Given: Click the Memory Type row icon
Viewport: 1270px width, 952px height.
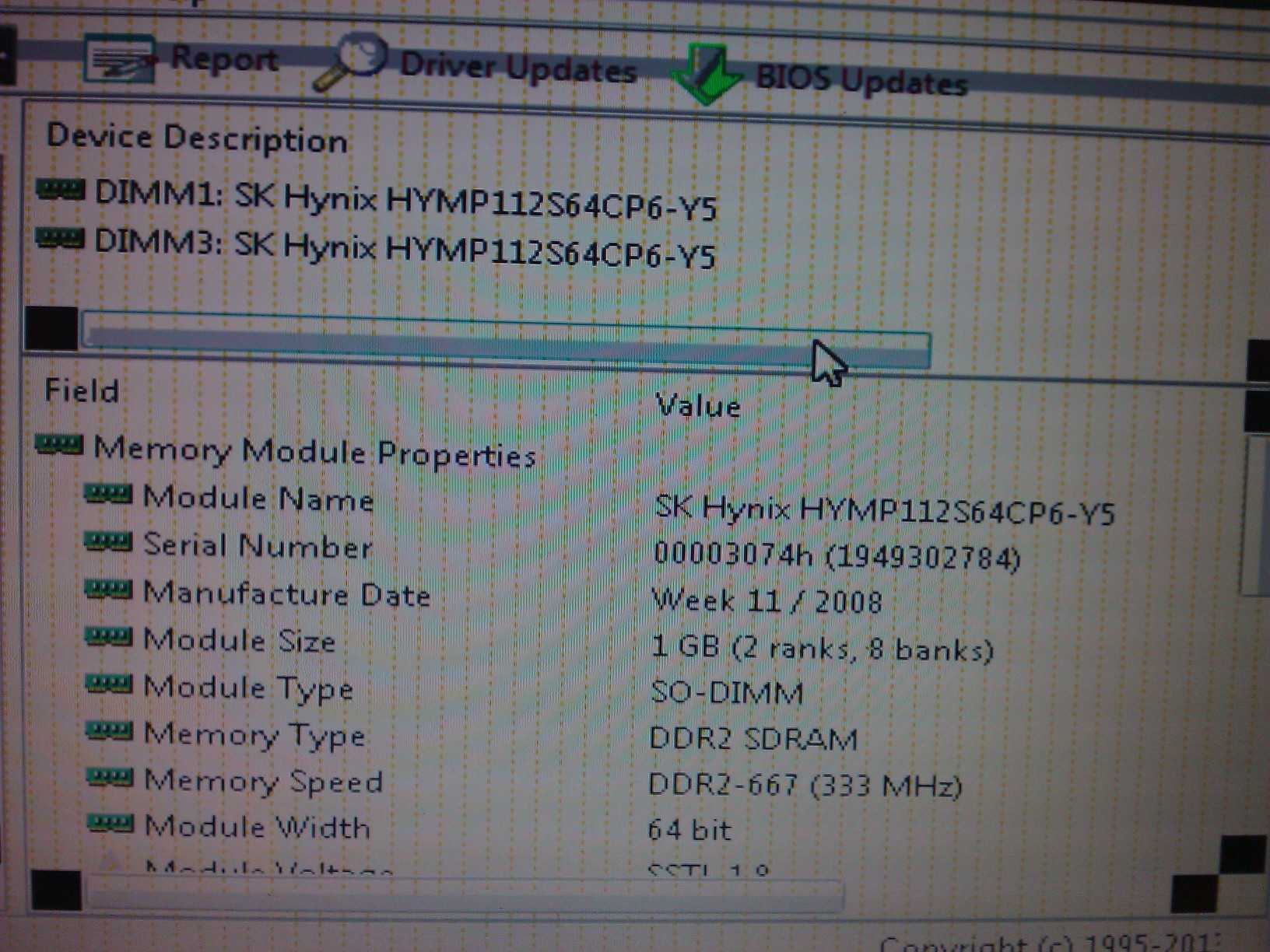Looking at the screenshot, I should tap(110, 730).
